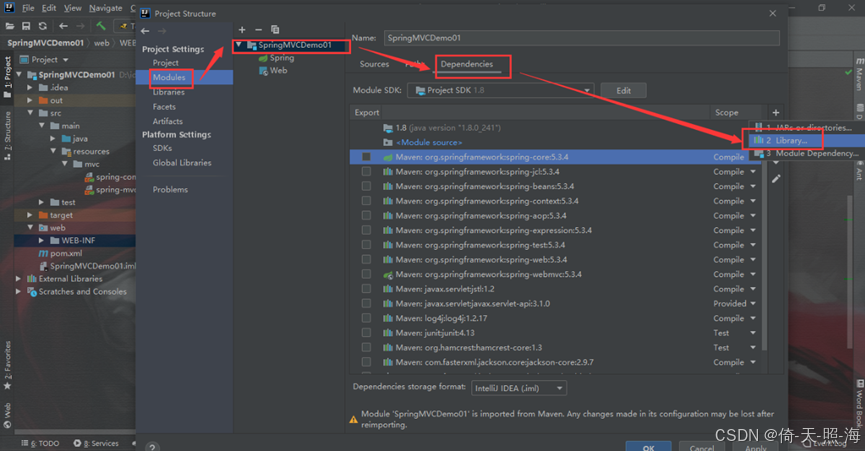The image size is (865, 451).
Task: Click the help question mark icon
Action: tap(152, 447)
